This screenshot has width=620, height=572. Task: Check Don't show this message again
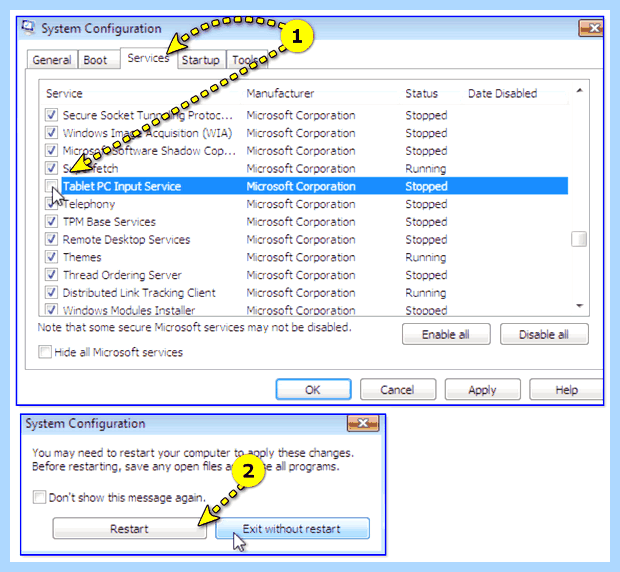[39, 497]
